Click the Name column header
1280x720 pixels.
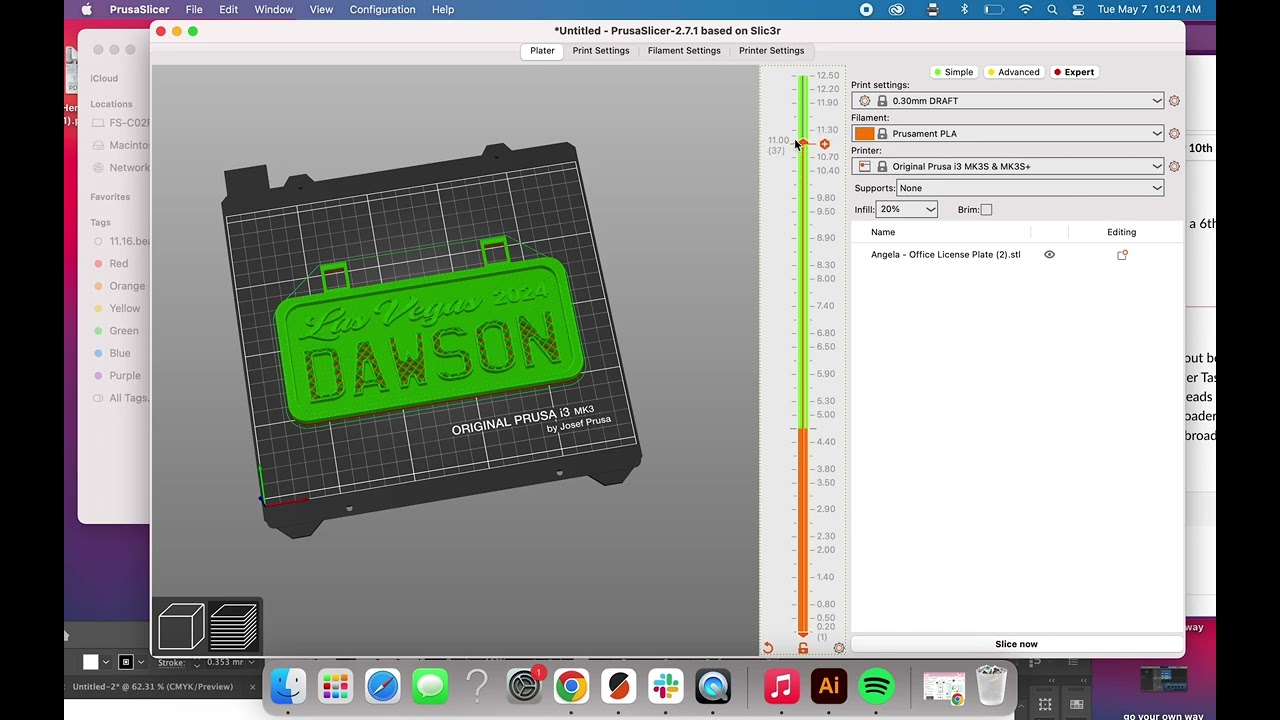click(x=883, y=232)
